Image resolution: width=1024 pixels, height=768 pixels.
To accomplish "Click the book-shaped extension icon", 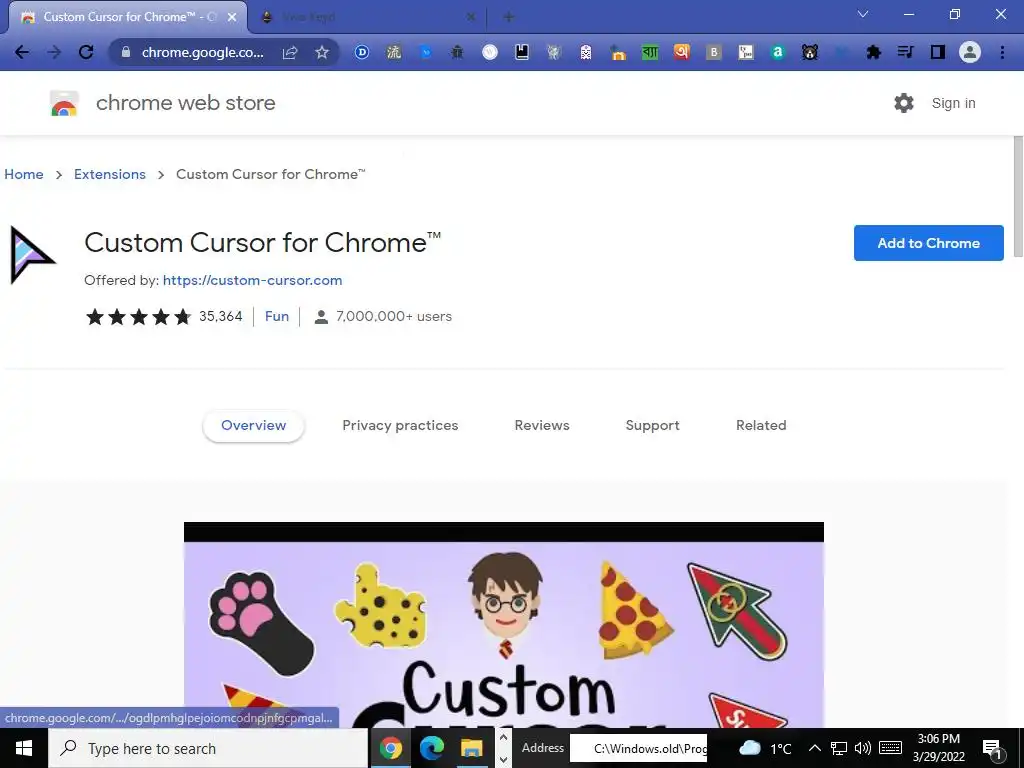I will tap(522, 52).
